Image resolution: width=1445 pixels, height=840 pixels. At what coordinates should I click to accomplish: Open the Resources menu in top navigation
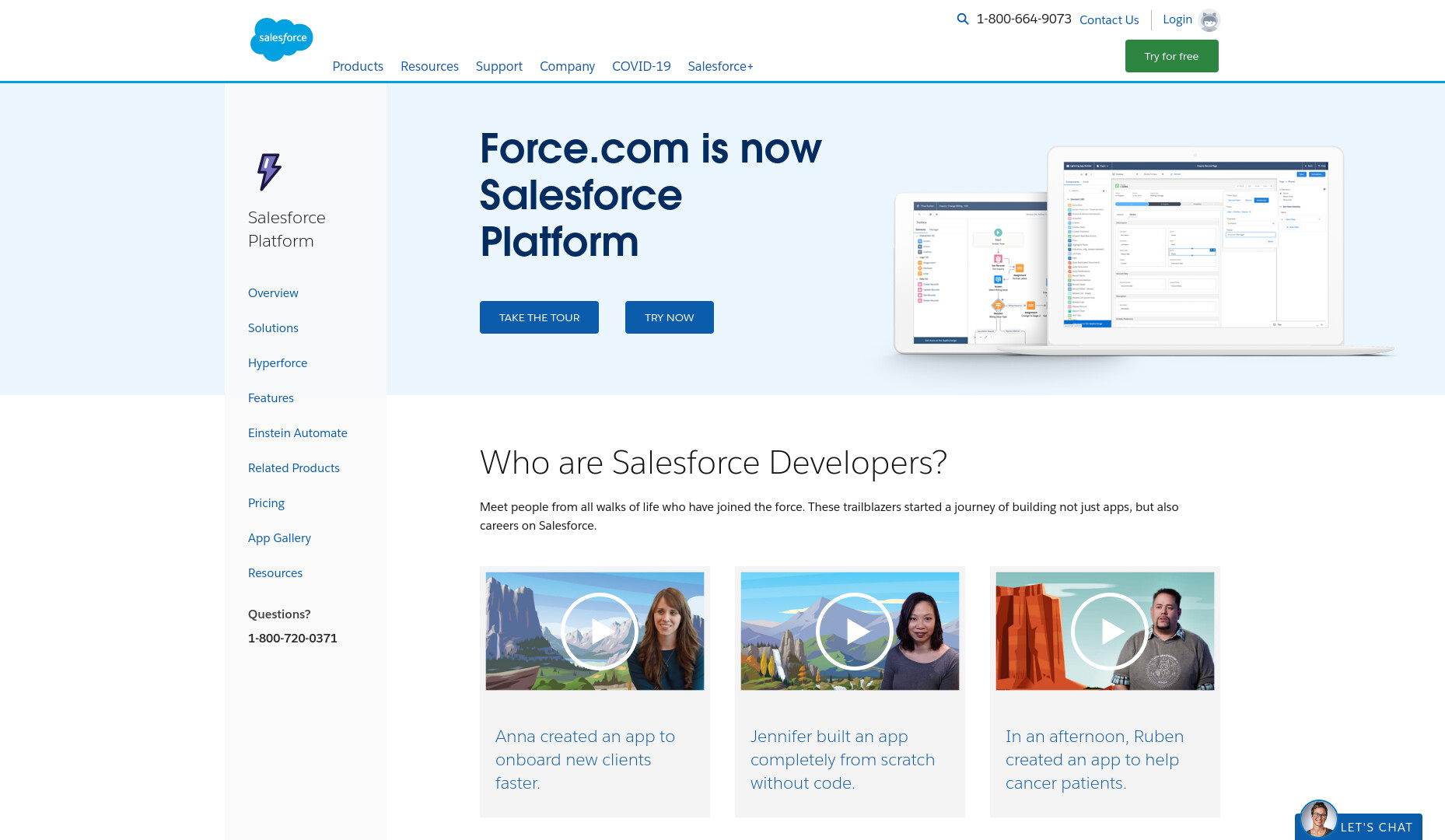pyautogui.click(x=429, y=66)
